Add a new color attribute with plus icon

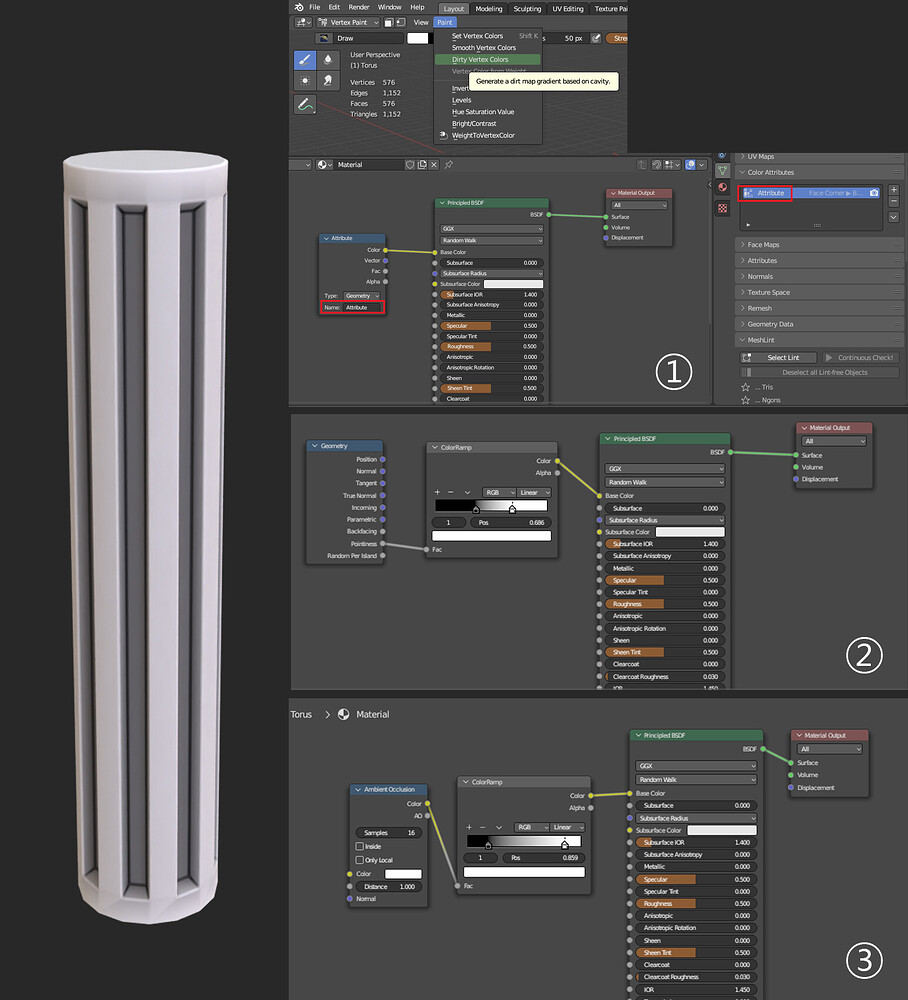[x=894, y=190]
